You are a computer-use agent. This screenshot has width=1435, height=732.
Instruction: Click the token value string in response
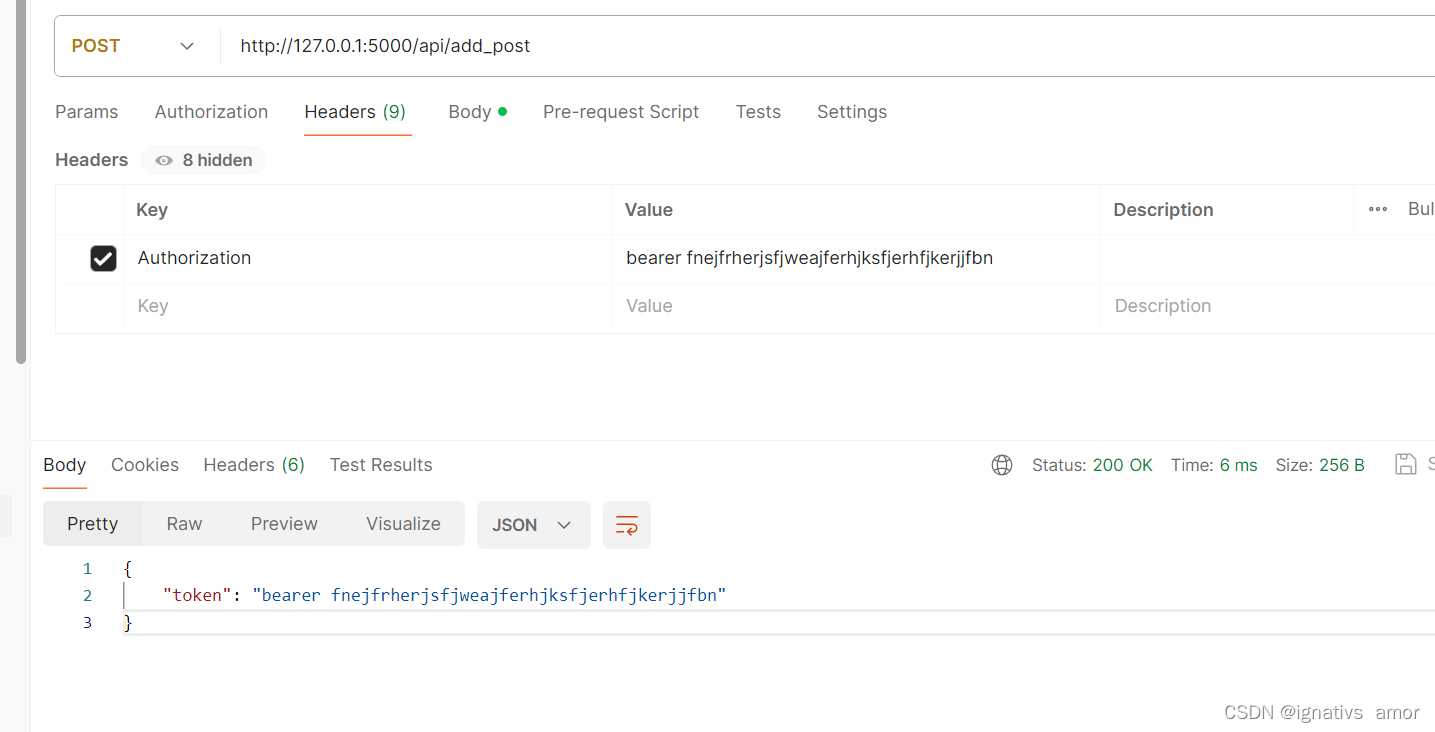click(489, 596)
